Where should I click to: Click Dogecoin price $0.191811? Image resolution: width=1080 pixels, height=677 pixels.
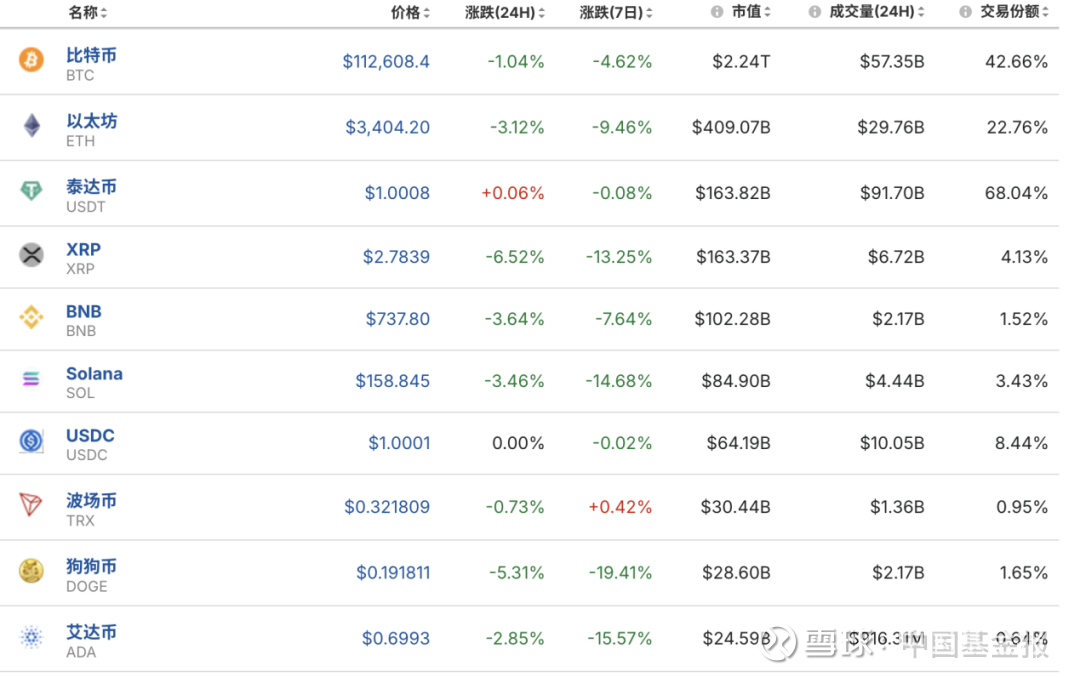click(393, 573)
